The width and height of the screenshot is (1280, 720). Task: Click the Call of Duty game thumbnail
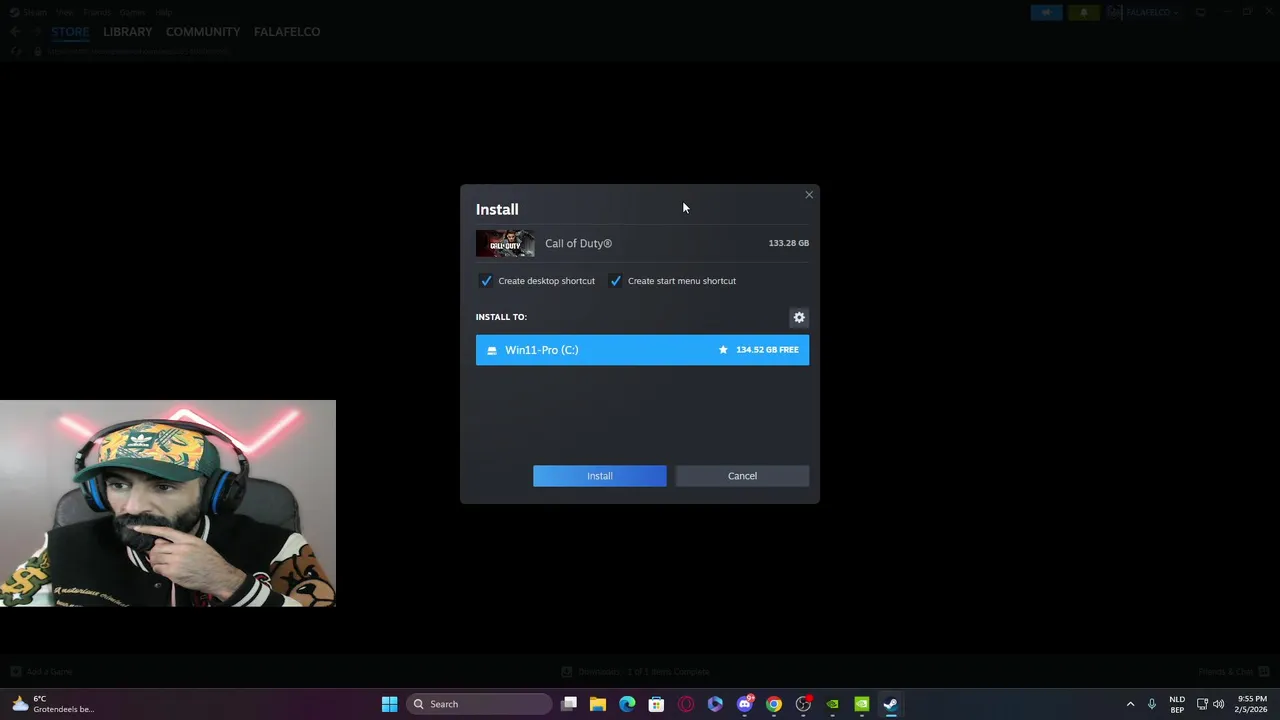(x=505, y=243)
